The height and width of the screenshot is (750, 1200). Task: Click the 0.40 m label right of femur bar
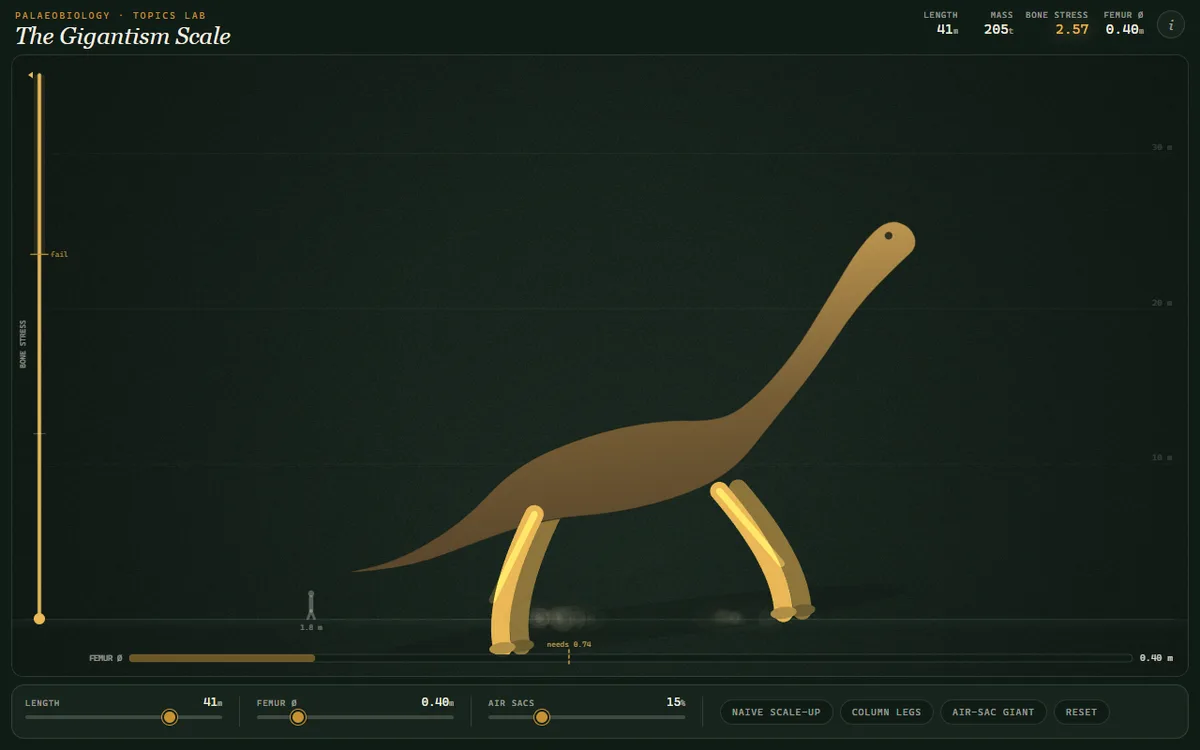(1156, 658)
